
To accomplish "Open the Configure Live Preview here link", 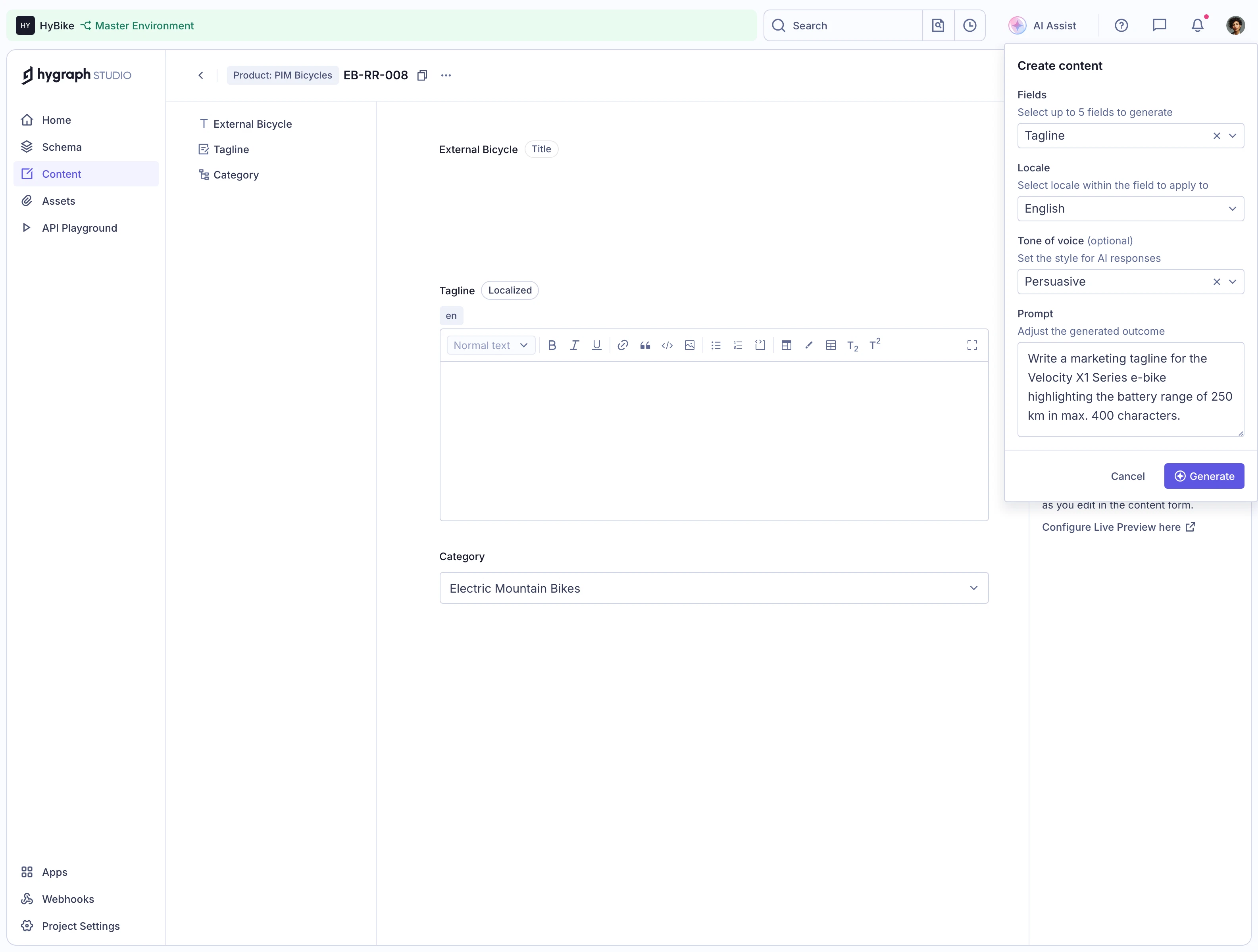I will [x=1118, y=528].
